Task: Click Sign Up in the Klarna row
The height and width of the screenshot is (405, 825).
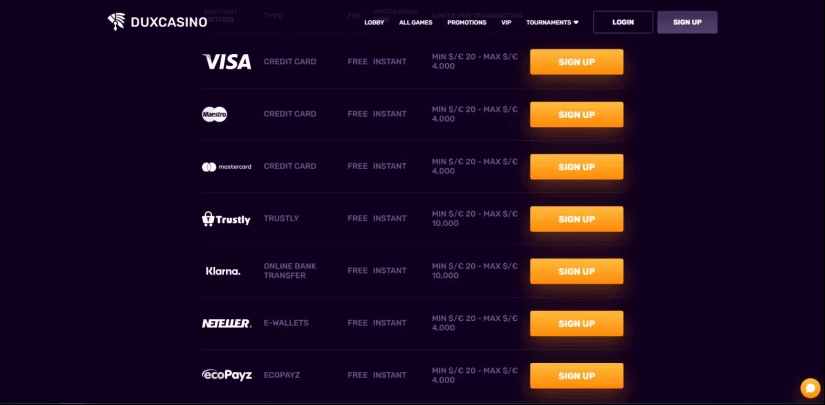Action: [577, 271]
